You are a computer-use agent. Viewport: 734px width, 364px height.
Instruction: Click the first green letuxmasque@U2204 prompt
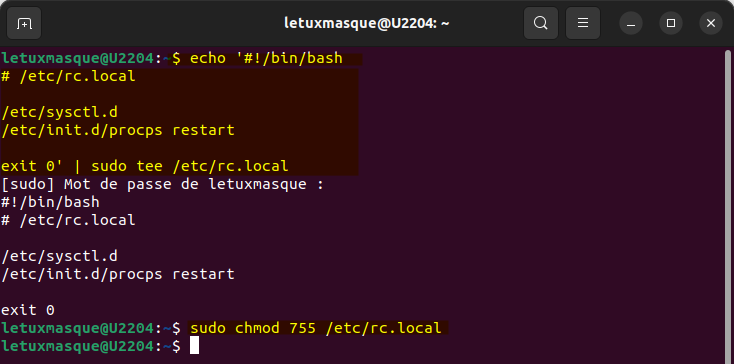[77, 58]
